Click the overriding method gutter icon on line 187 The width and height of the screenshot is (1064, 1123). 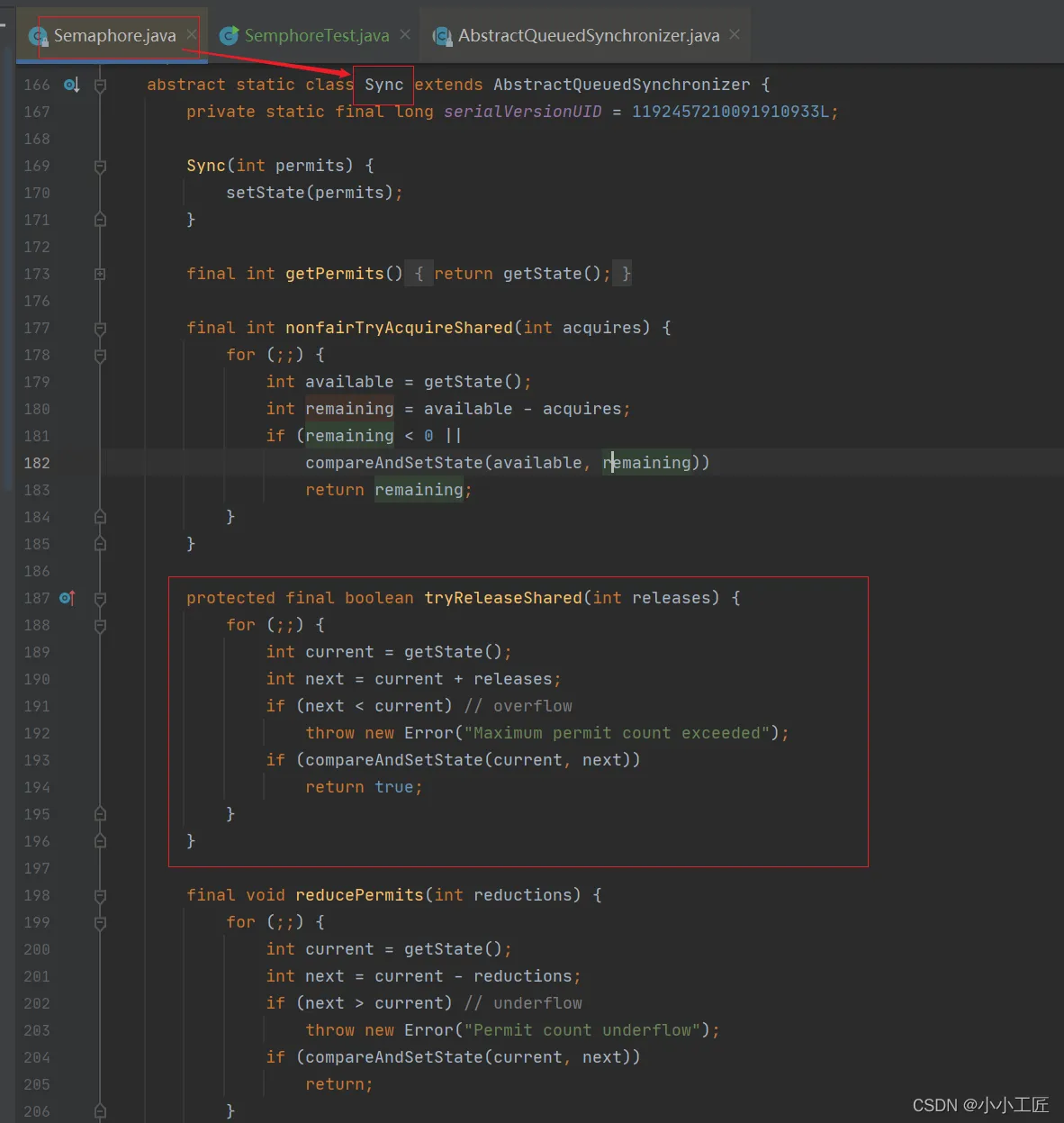point(68,598)
